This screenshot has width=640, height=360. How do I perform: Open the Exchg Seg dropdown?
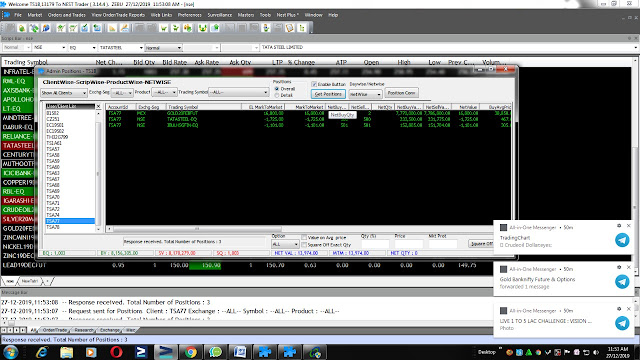[122, 93]
